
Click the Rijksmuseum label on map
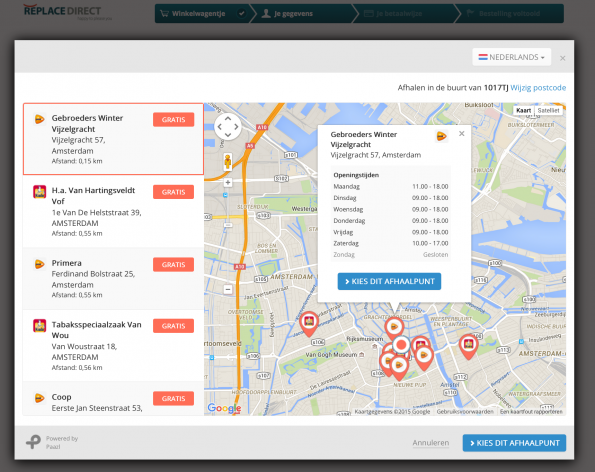(x=365, y=338)
